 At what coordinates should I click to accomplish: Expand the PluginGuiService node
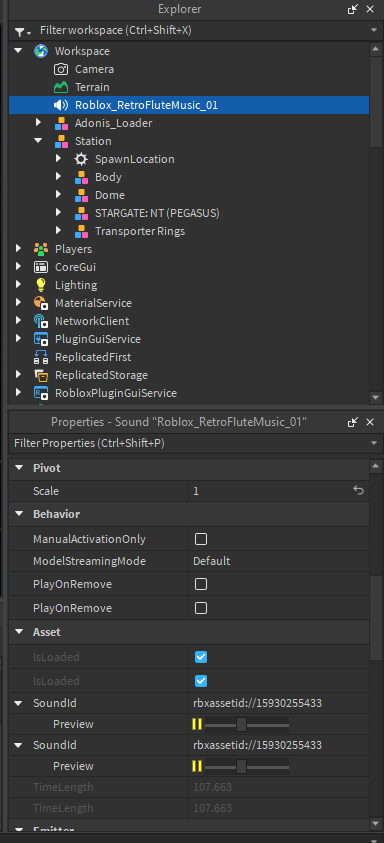(18, 339)
